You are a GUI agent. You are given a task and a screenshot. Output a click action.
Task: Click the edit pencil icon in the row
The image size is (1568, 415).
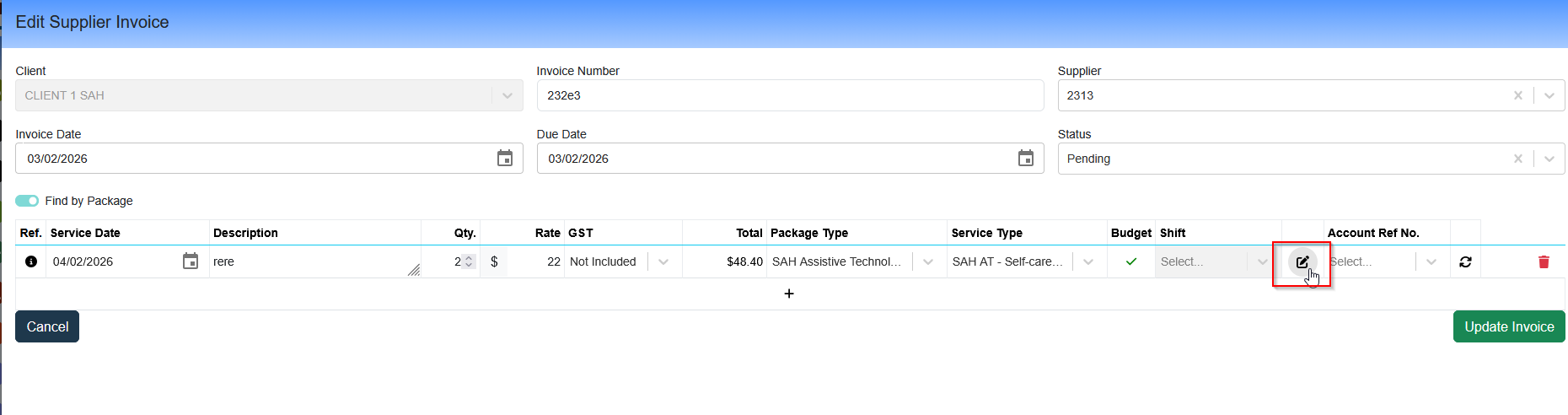pyautogui.click(x=1302, y=262)
